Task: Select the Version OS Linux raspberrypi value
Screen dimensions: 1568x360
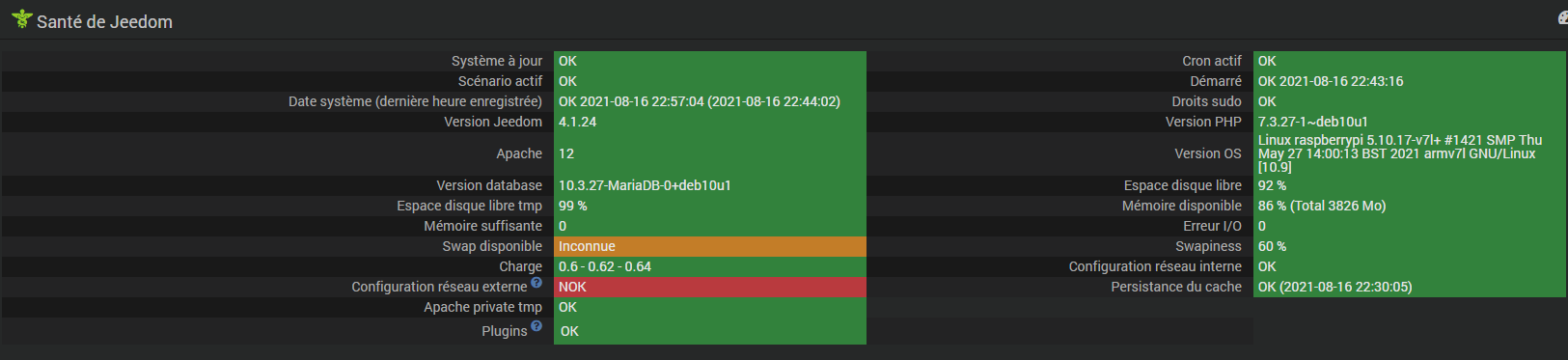Action: coord(1410,153)
